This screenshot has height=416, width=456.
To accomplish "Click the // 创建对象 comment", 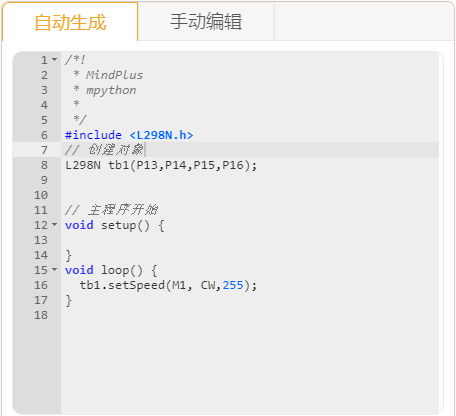I will (x=104, y=150).
